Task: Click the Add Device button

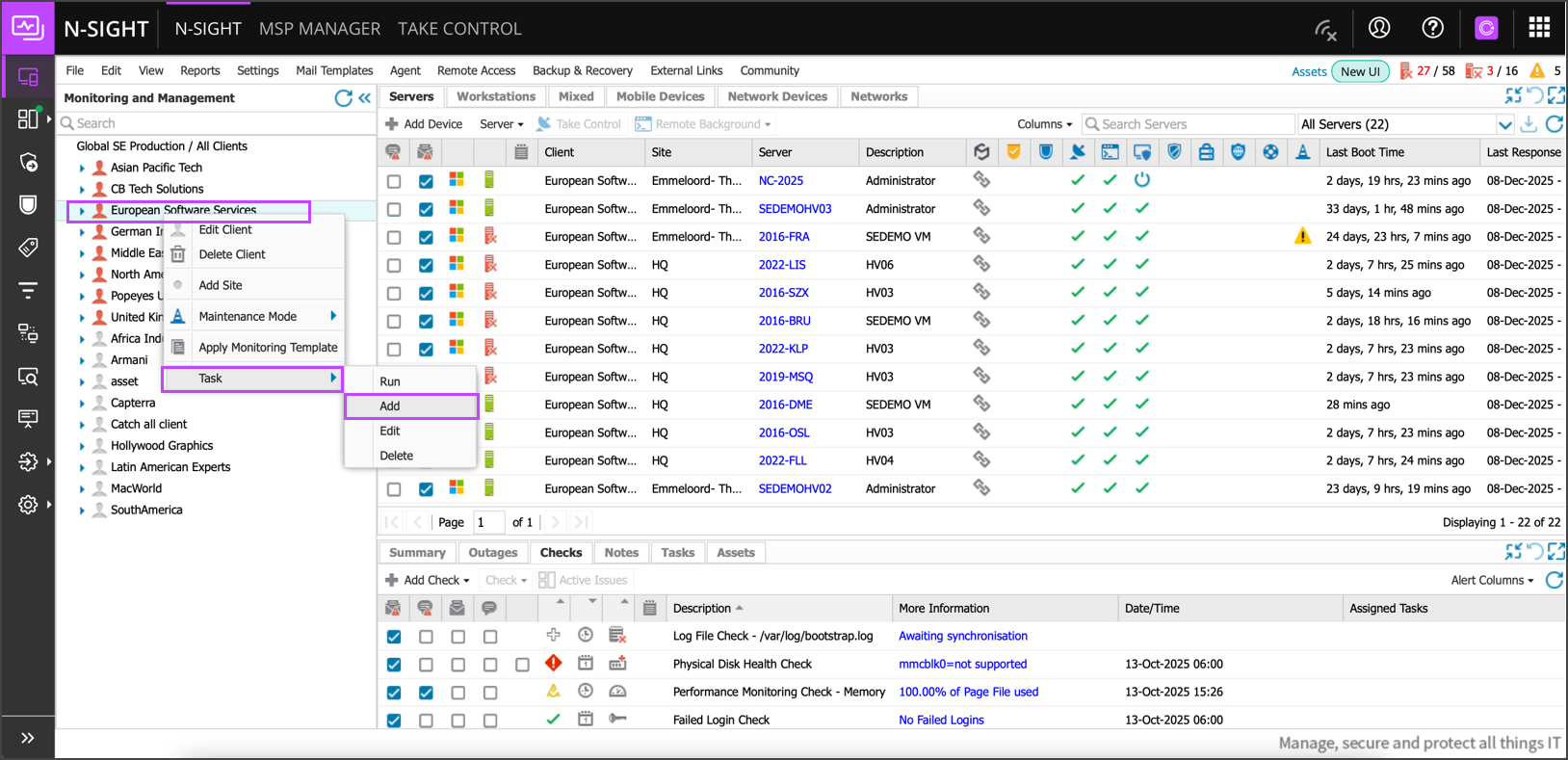Action: point(424,124)
